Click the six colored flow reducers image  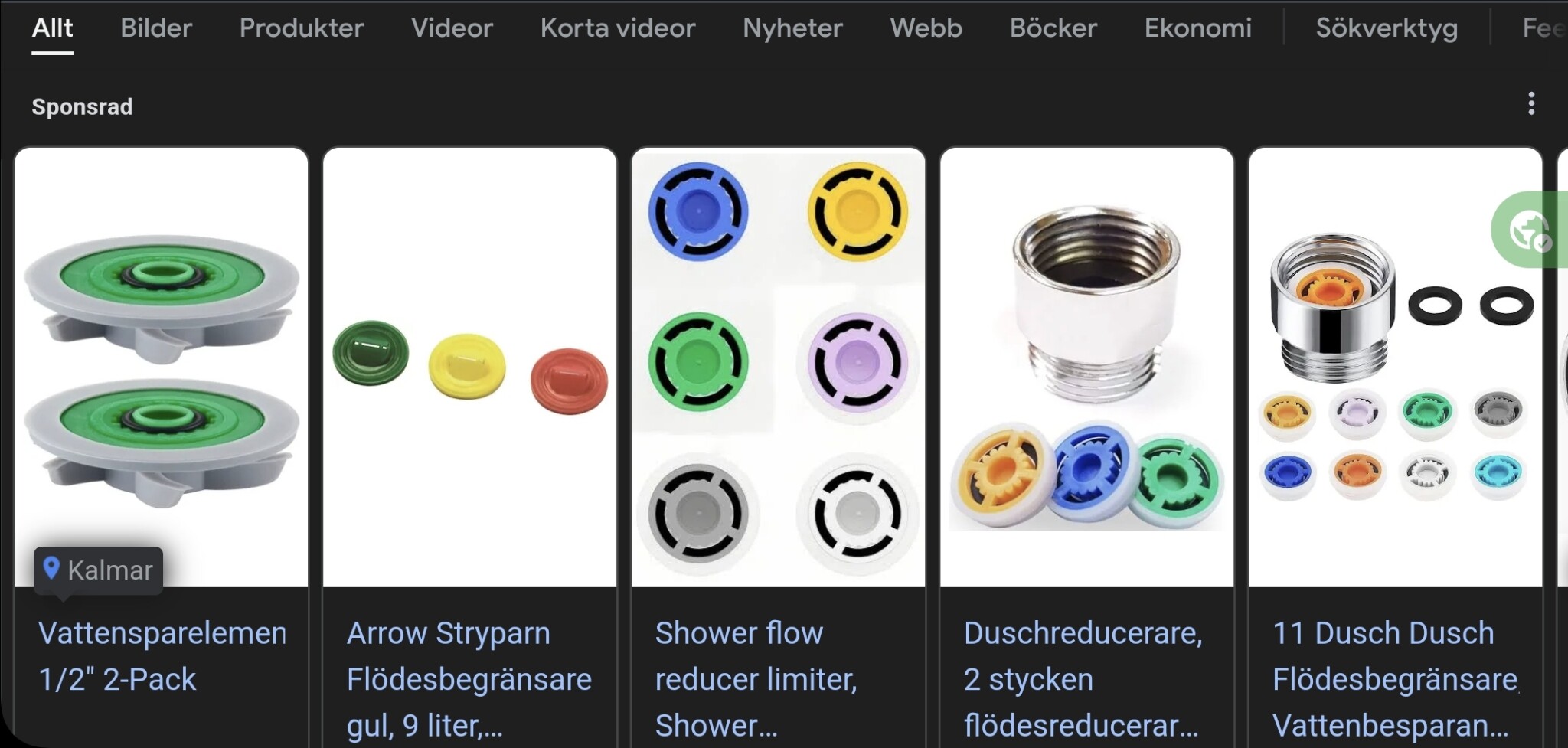click(778, 367)
